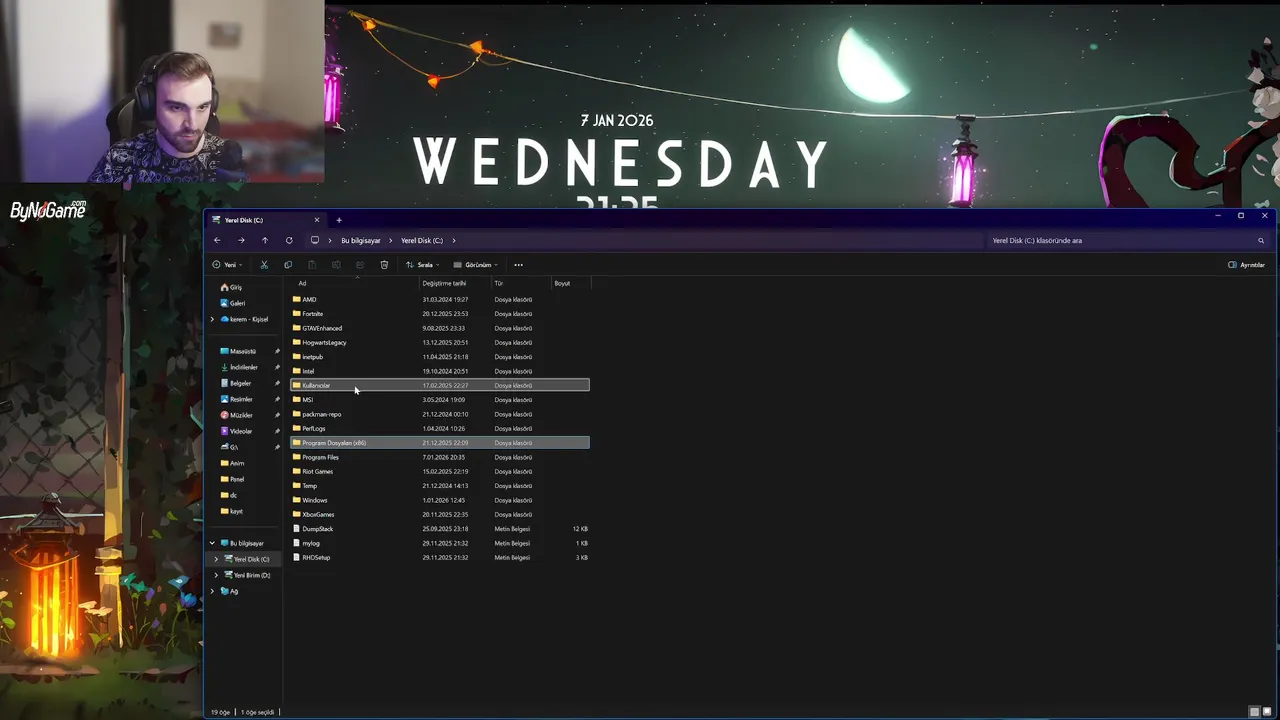Sort by the Ad column header
1280x720 pixels.
pyautogui.click(x=355, y=283)
